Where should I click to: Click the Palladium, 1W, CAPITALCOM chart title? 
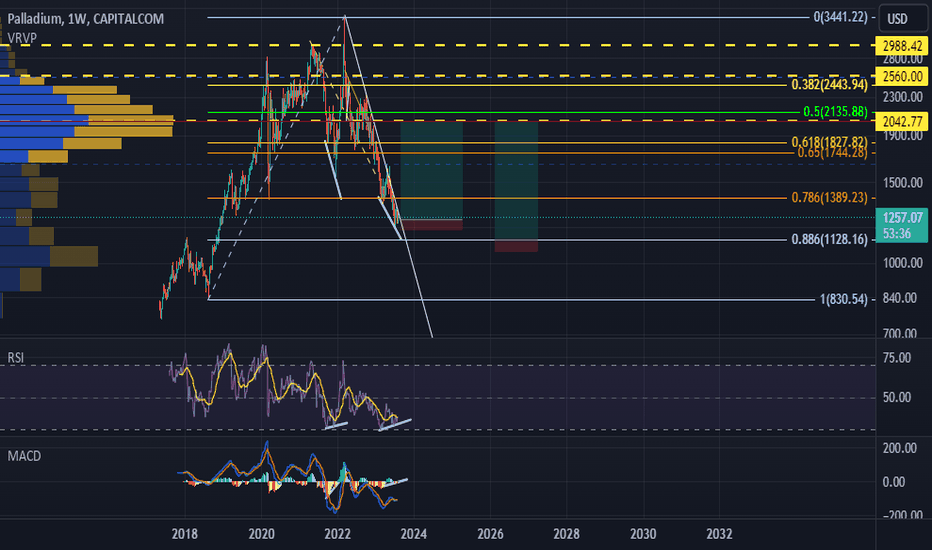pos(86,19)
